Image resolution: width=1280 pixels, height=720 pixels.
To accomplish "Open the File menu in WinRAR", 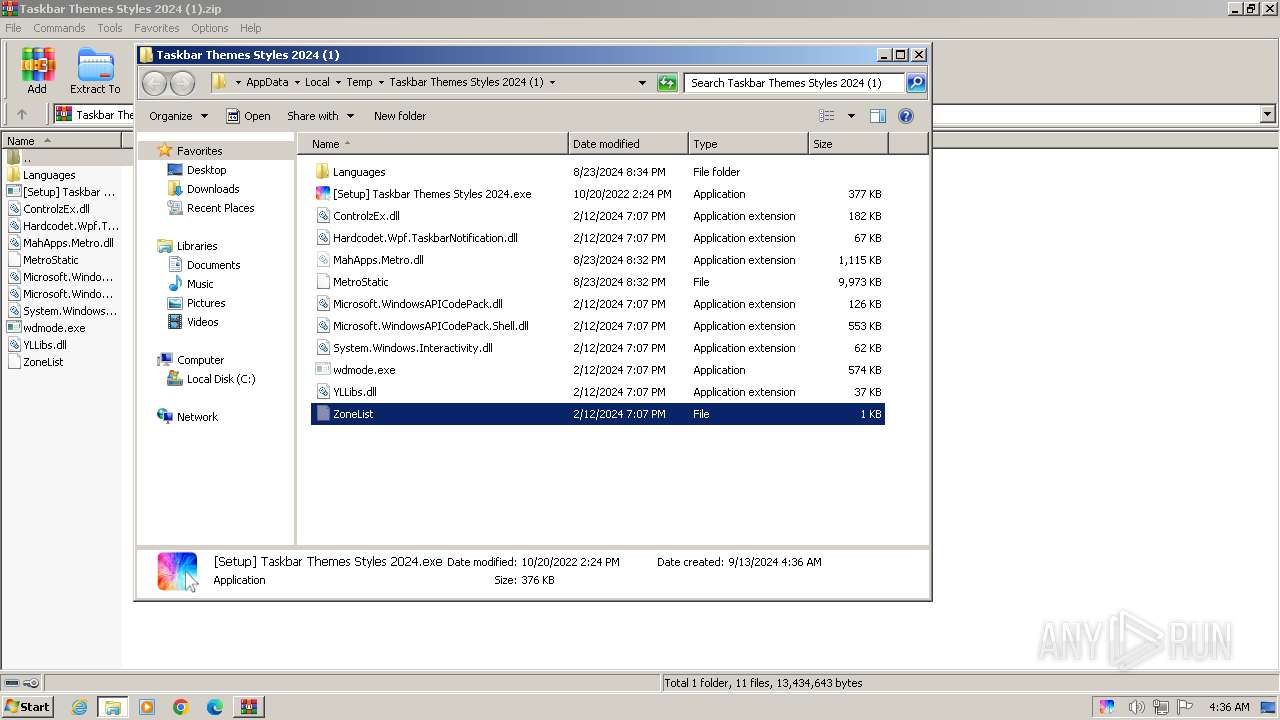I will tap(13, 28).
